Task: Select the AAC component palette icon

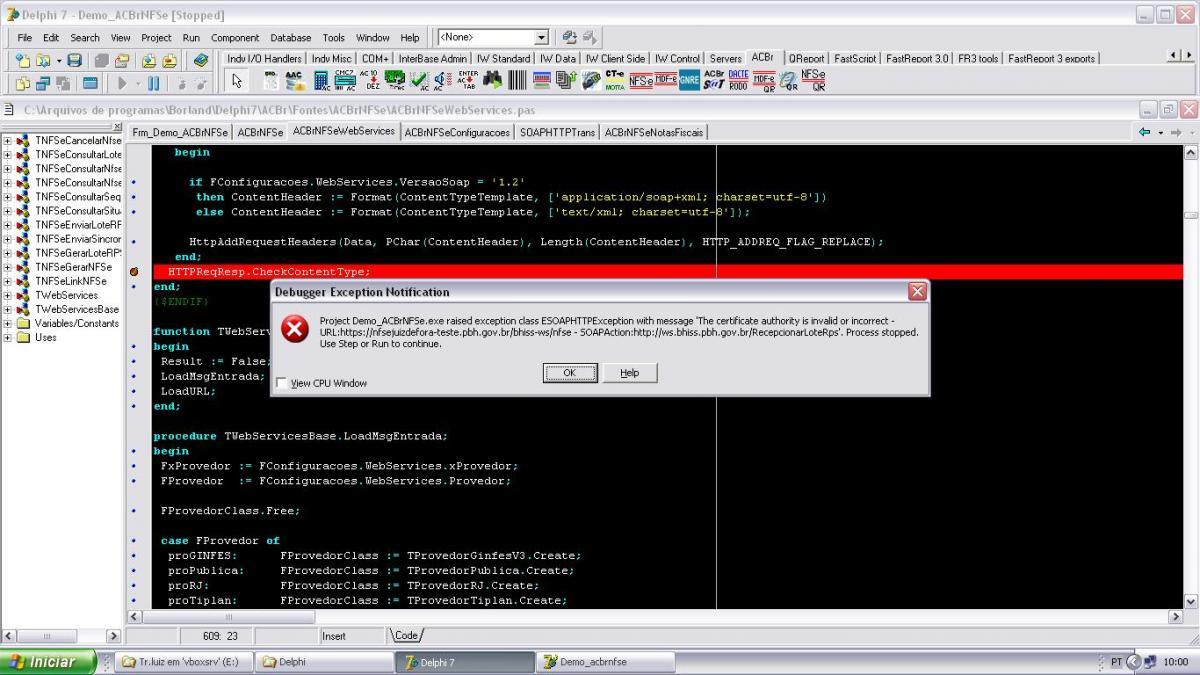Action: coord(293,81)
